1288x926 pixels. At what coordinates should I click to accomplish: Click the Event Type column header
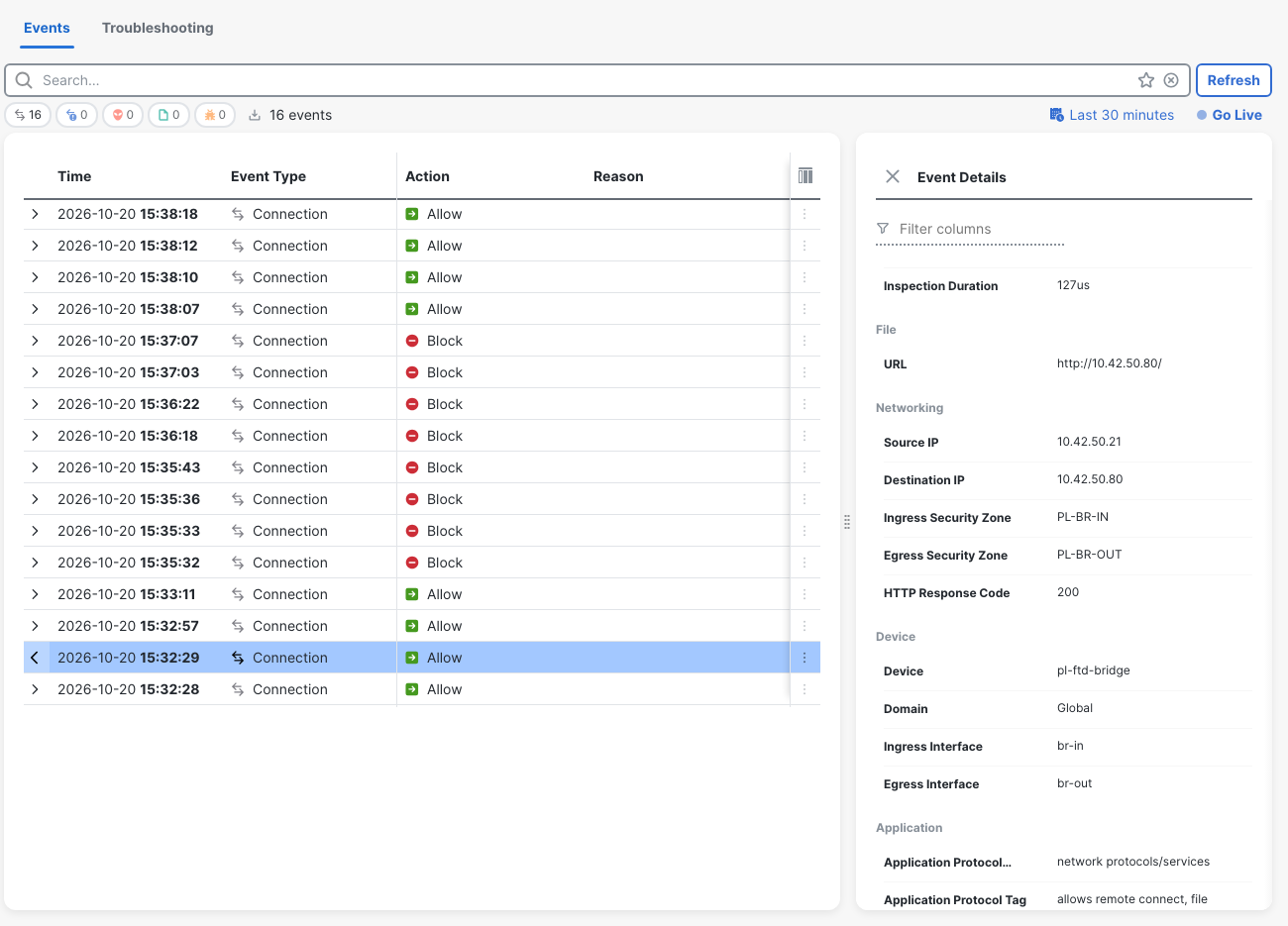click(x=268, y=176)
